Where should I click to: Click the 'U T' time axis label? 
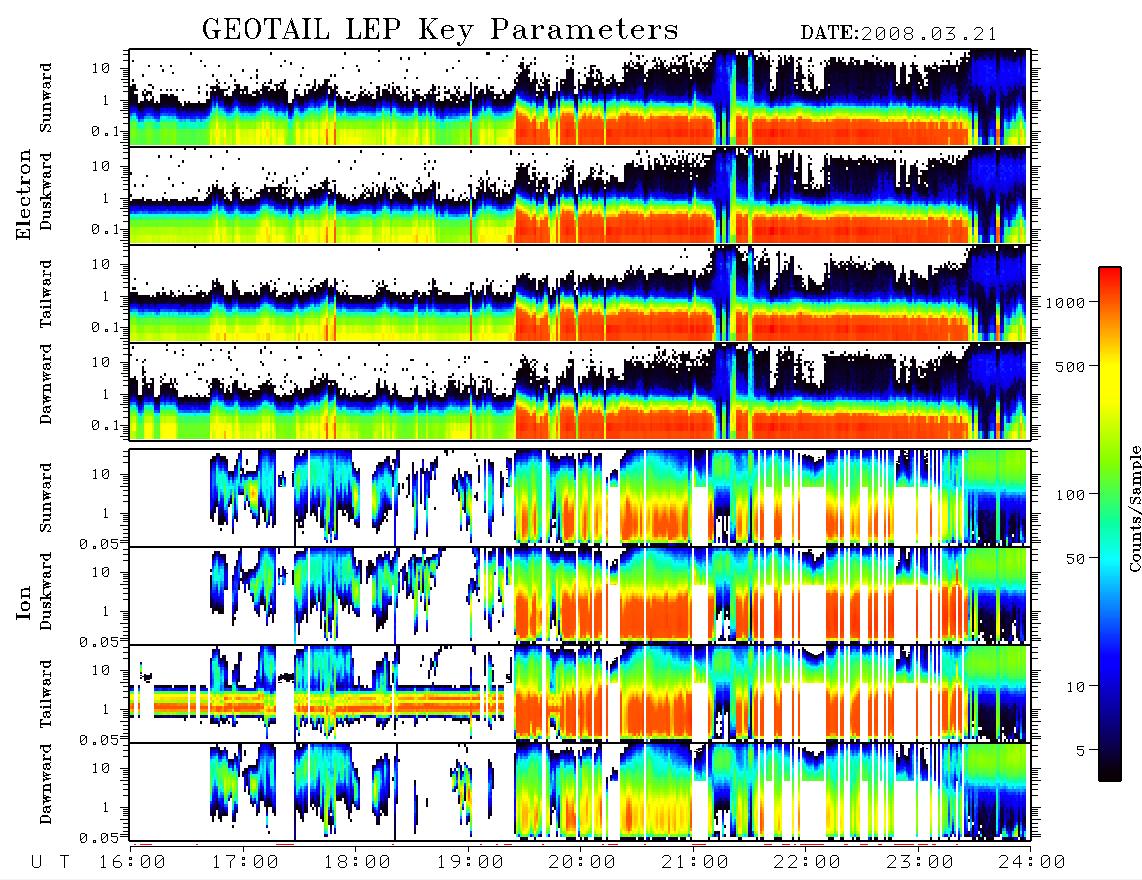click(x=51, y=863)
